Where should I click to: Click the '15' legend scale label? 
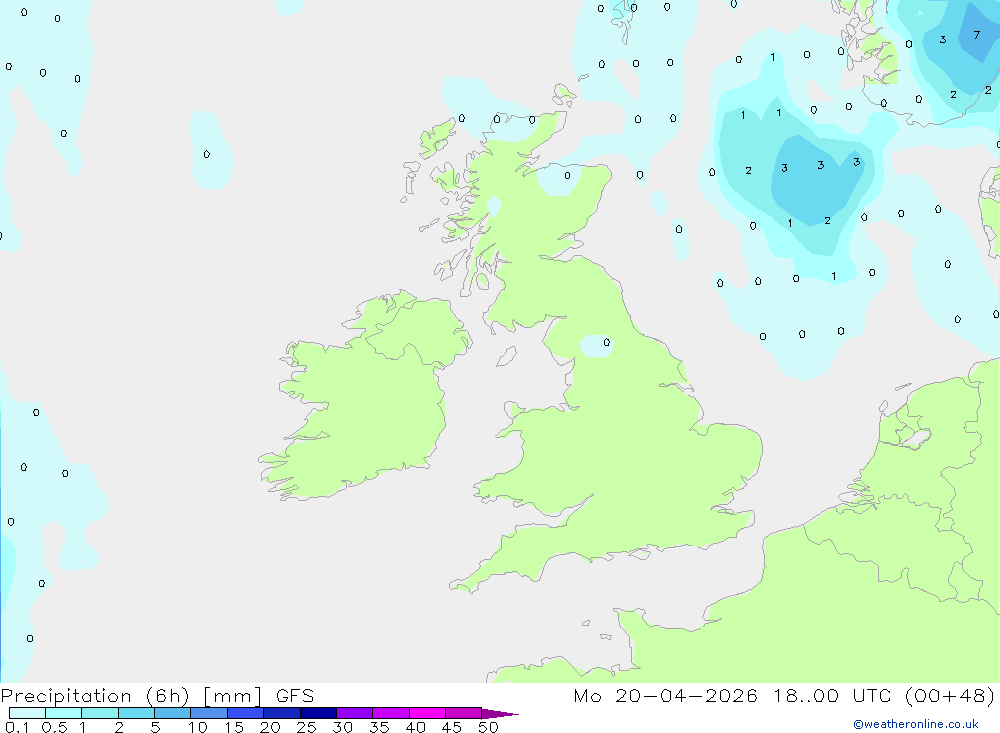234,727
